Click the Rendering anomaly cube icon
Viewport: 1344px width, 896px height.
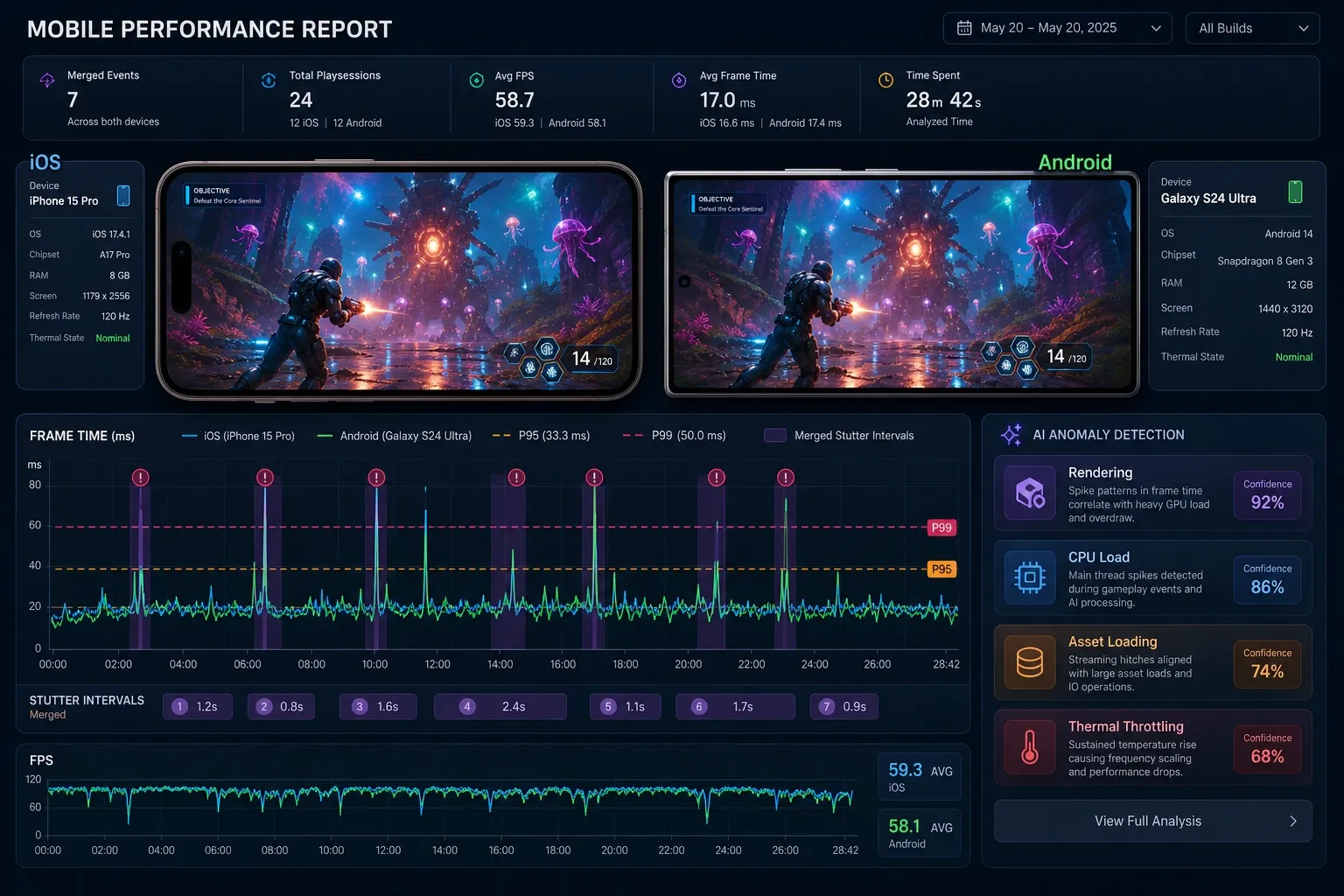pyautogui.click(x=1030, y=493)
